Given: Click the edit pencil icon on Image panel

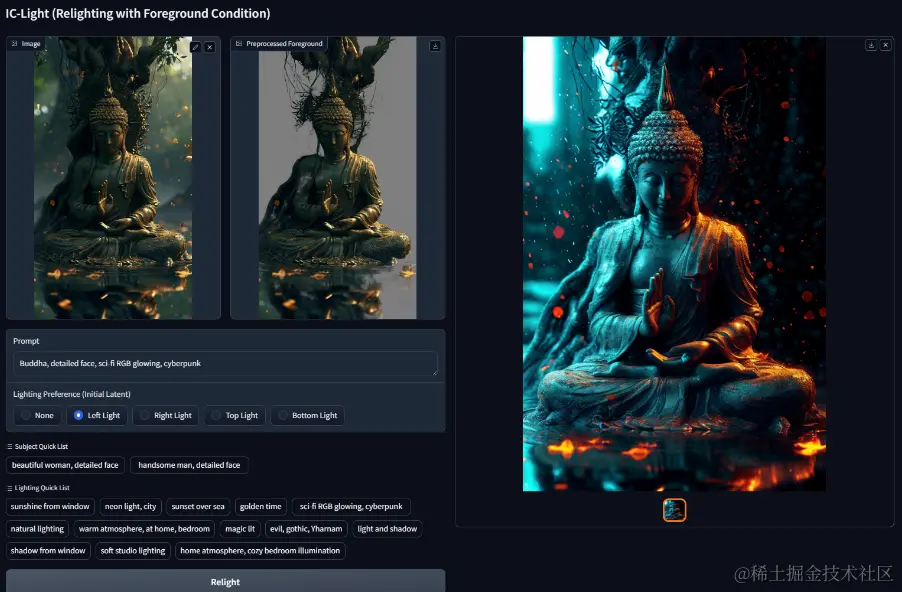Looking at the screenshot, I should (x=196, y=47).
